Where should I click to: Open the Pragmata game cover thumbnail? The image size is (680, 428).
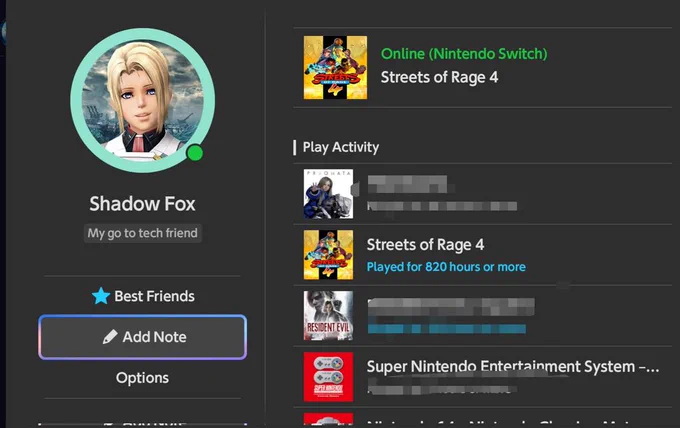(x=328, y=194)
